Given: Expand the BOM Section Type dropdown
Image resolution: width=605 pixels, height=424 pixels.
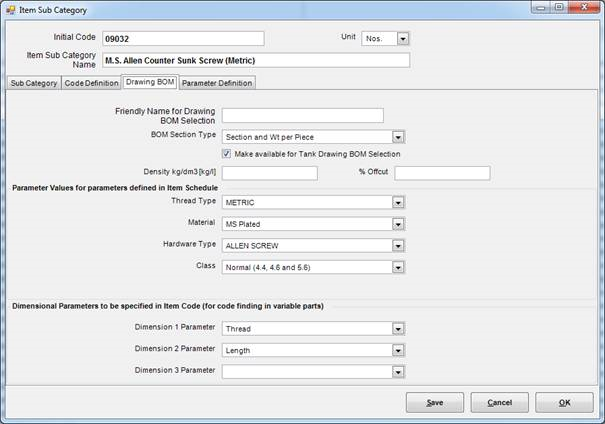Looking at the screenshot, I should point(397,137).
